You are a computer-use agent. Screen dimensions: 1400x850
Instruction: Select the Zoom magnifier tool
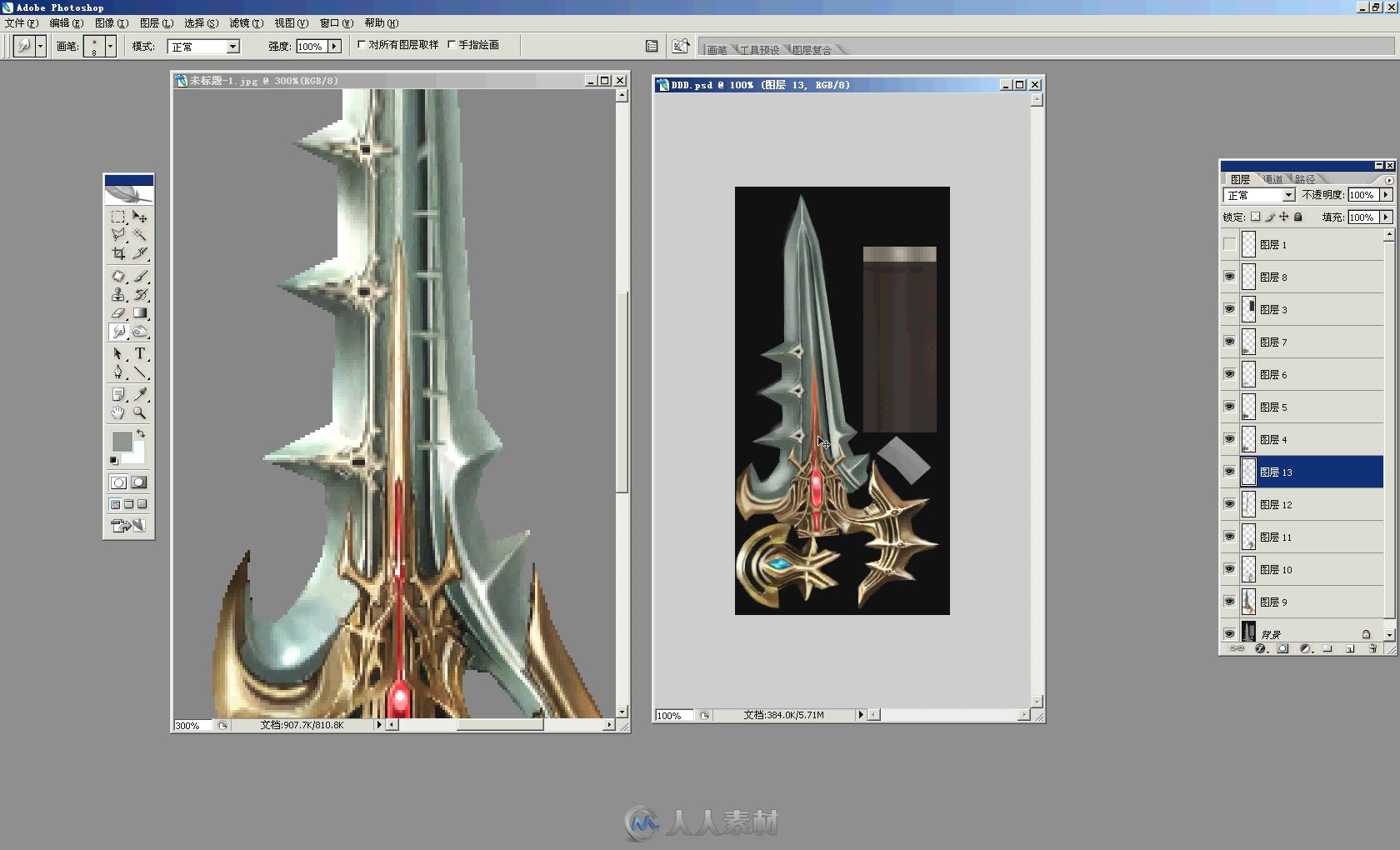(x=140, y=412)
